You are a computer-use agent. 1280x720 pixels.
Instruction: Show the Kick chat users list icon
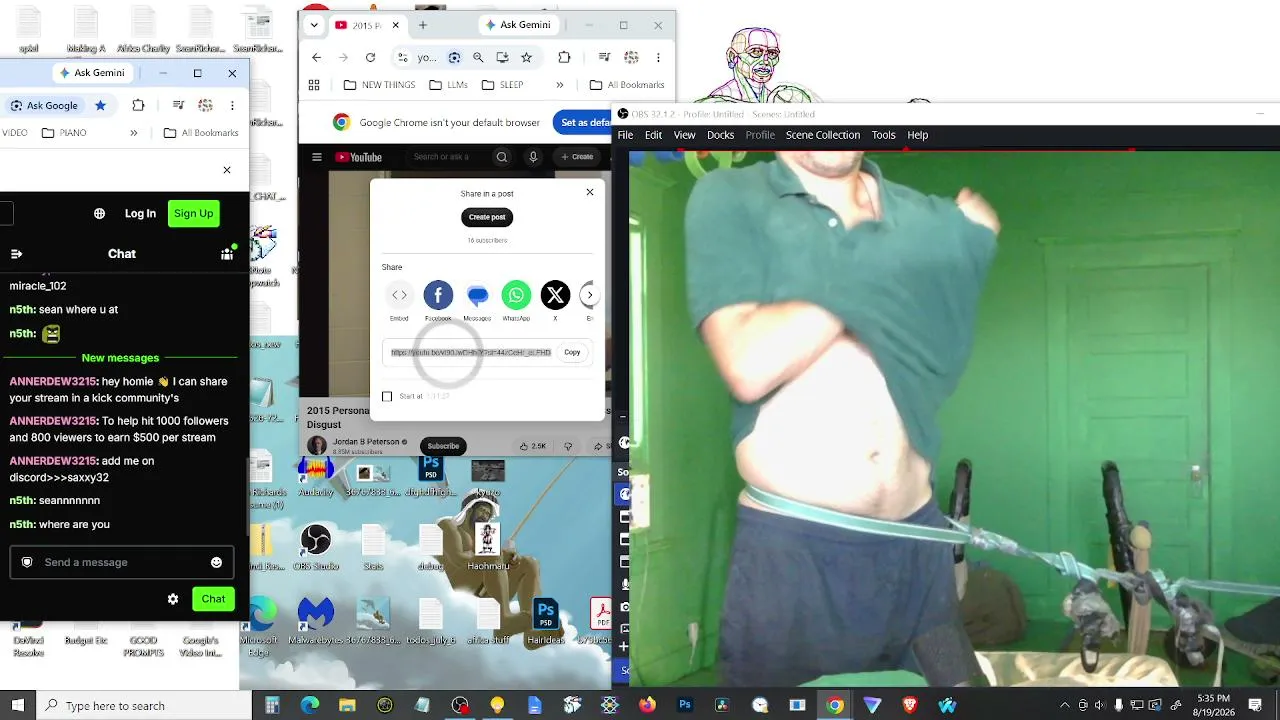tap(227, 254)
